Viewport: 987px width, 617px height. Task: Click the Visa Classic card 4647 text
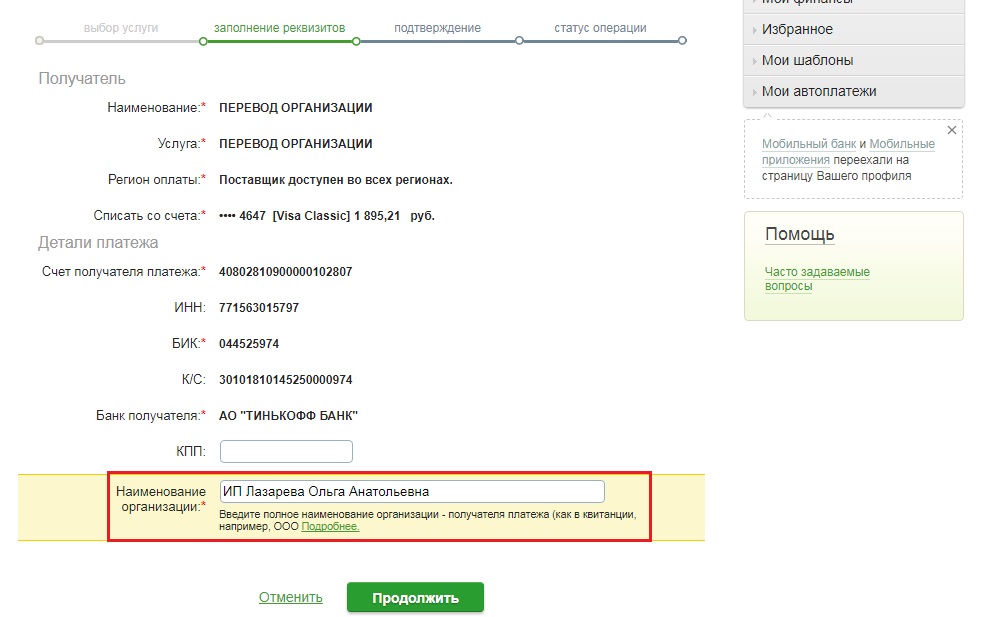(x=327, y=216)
